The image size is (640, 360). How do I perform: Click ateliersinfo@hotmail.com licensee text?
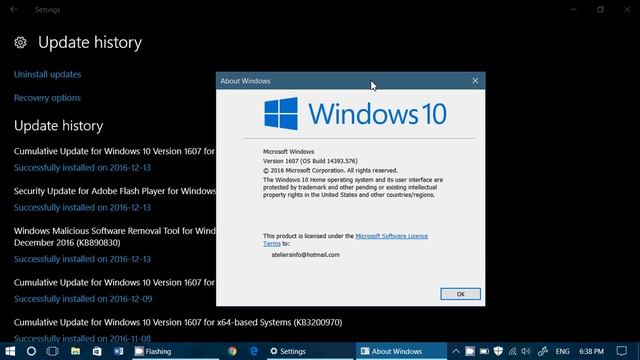(x=306, y=255)
